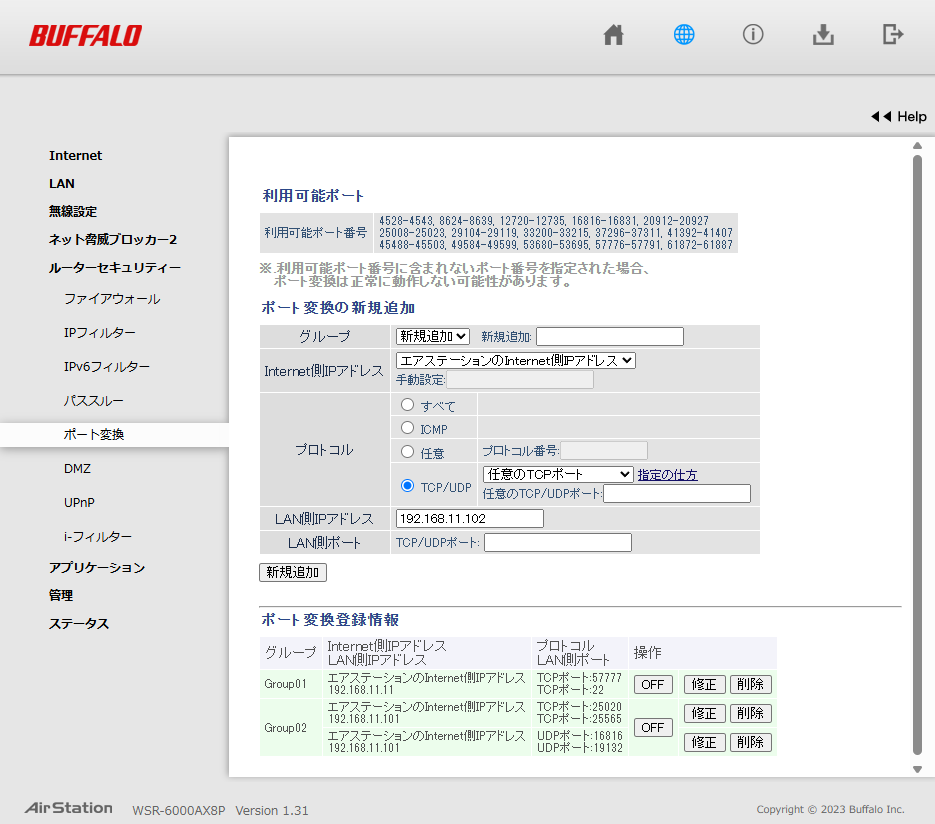Click 修正 for Group01 entry

pos(704,684)
